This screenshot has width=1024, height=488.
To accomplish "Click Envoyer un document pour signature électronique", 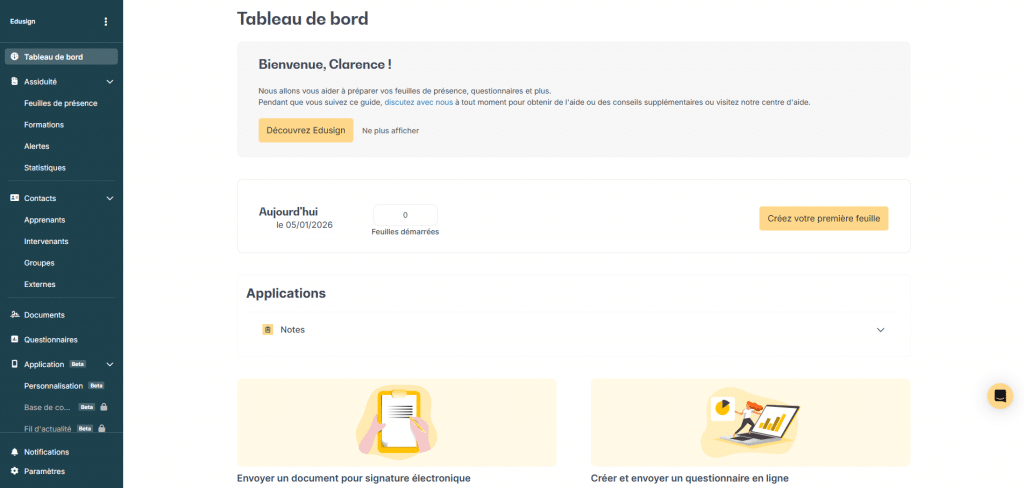I will coord(353,478).
